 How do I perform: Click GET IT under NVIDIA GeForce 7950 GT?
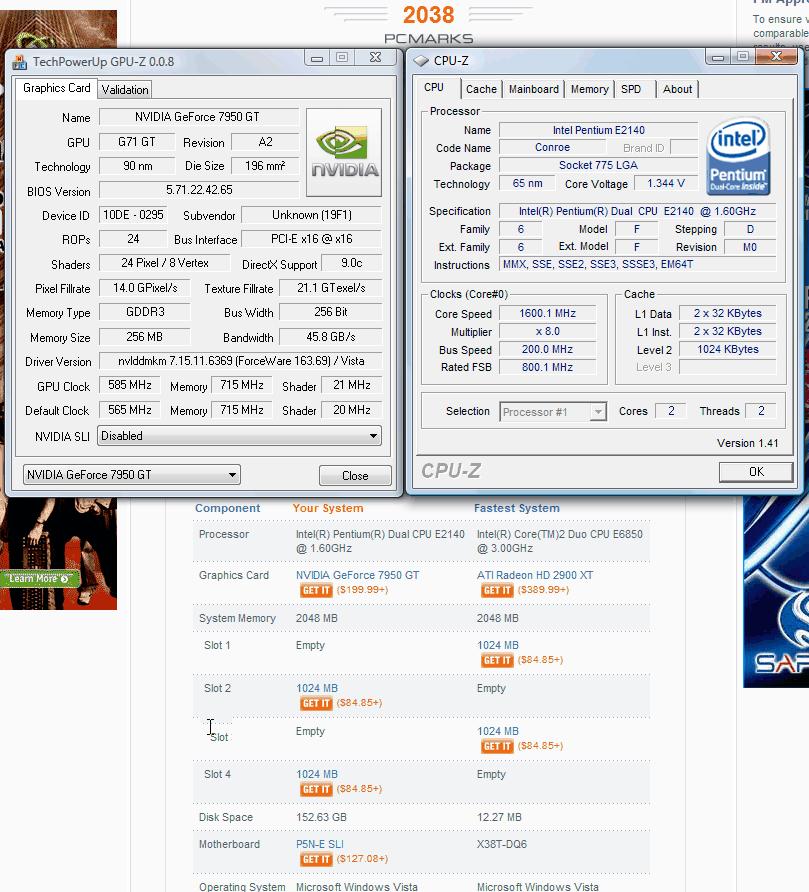pyautogui.click(x=316, y=590)
